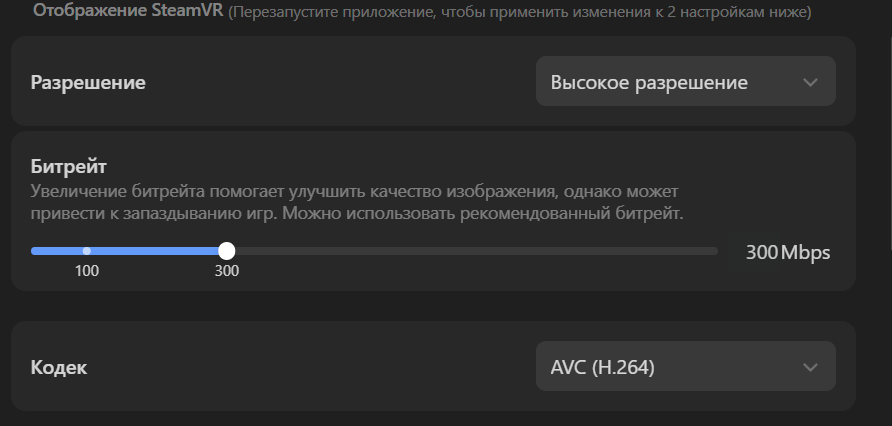Click the gray unfilled bitrate slider track

pos(470,251)
